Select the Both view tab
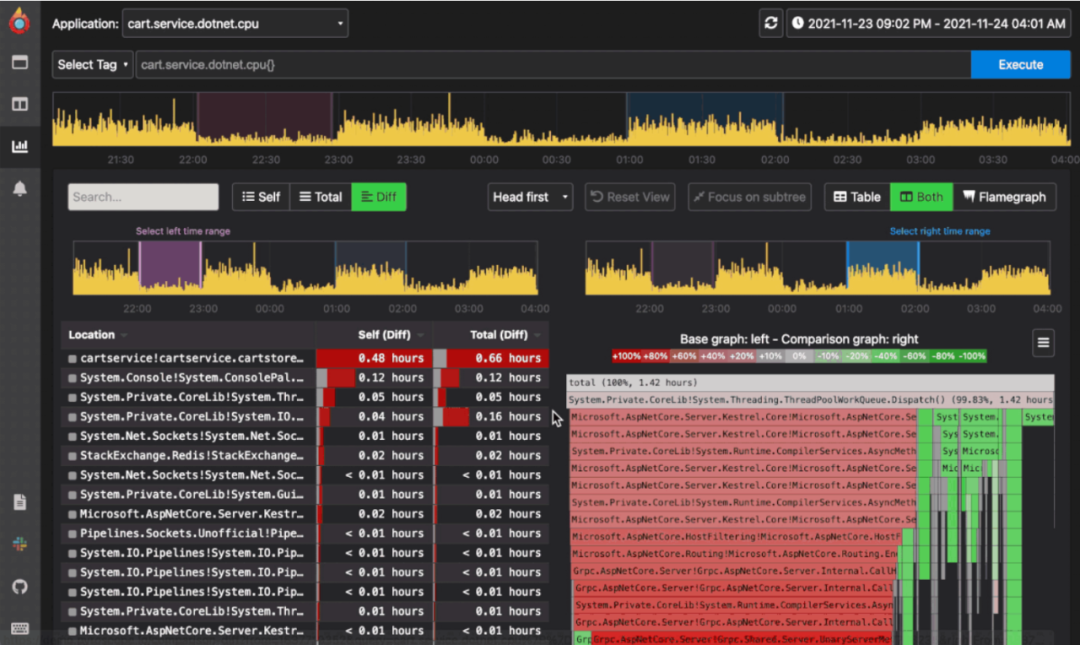This screenshot has width=1080, height=645. 920,196
